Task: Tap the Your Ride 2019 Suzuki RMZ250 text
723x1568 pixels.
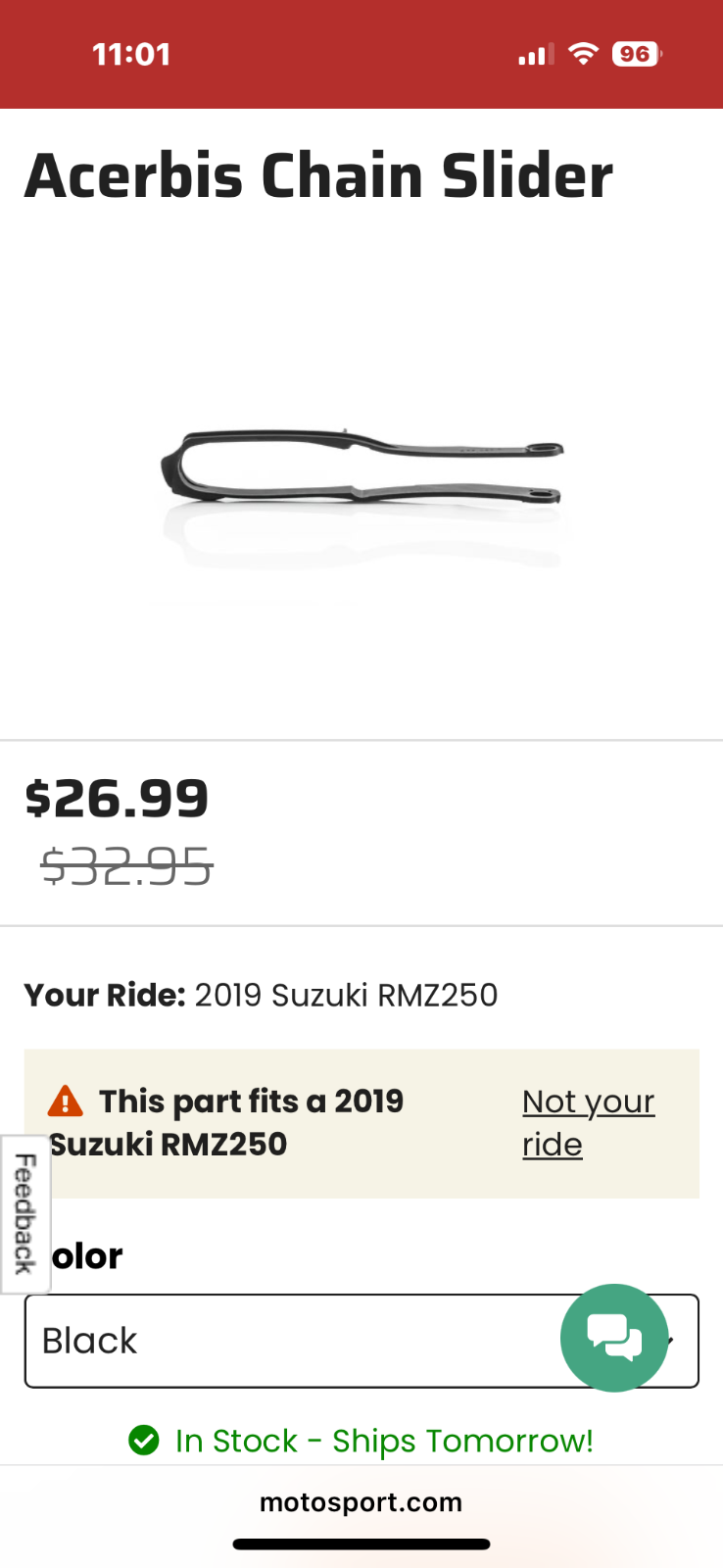Action: click(x=261, y=995)
